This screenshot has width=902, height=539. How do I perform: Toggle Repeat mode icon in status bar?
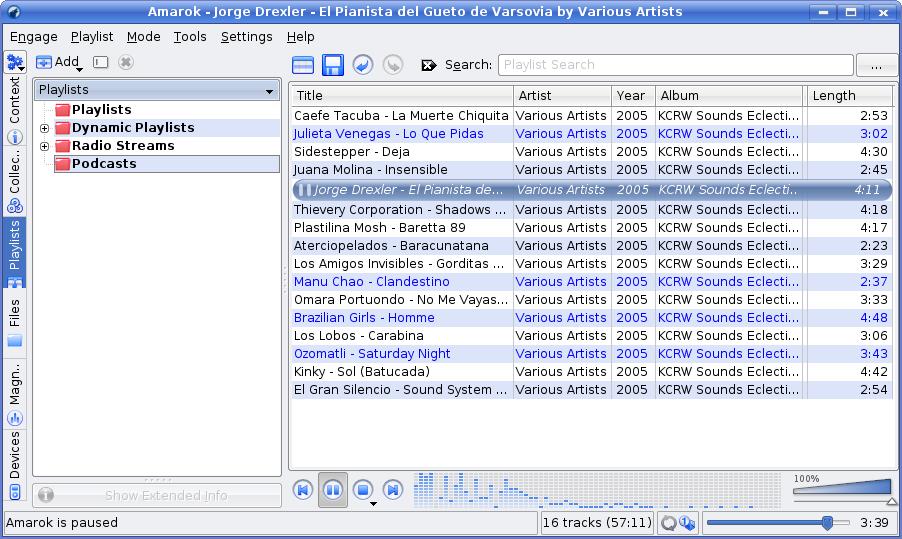(x=668, y=522)
